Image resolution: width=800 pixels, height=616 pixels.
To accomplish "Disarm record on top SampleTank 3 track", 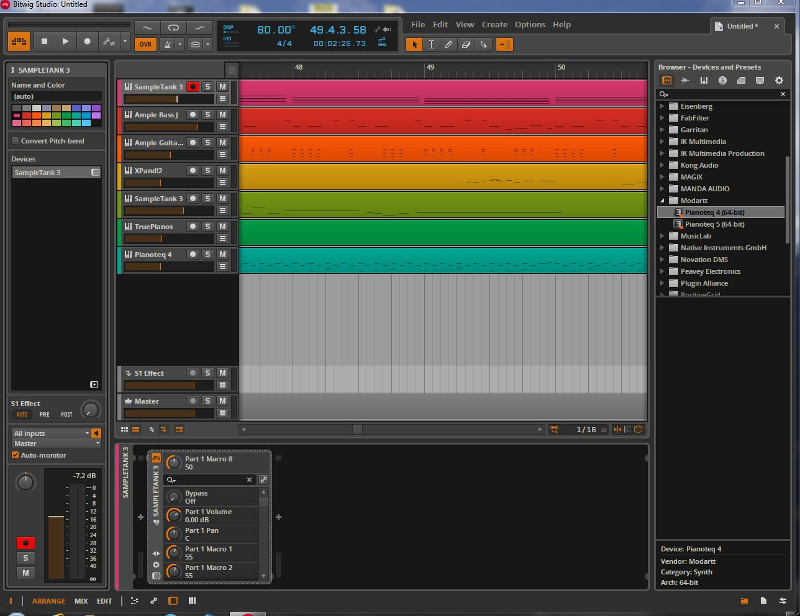I will (x=192, y=87).
